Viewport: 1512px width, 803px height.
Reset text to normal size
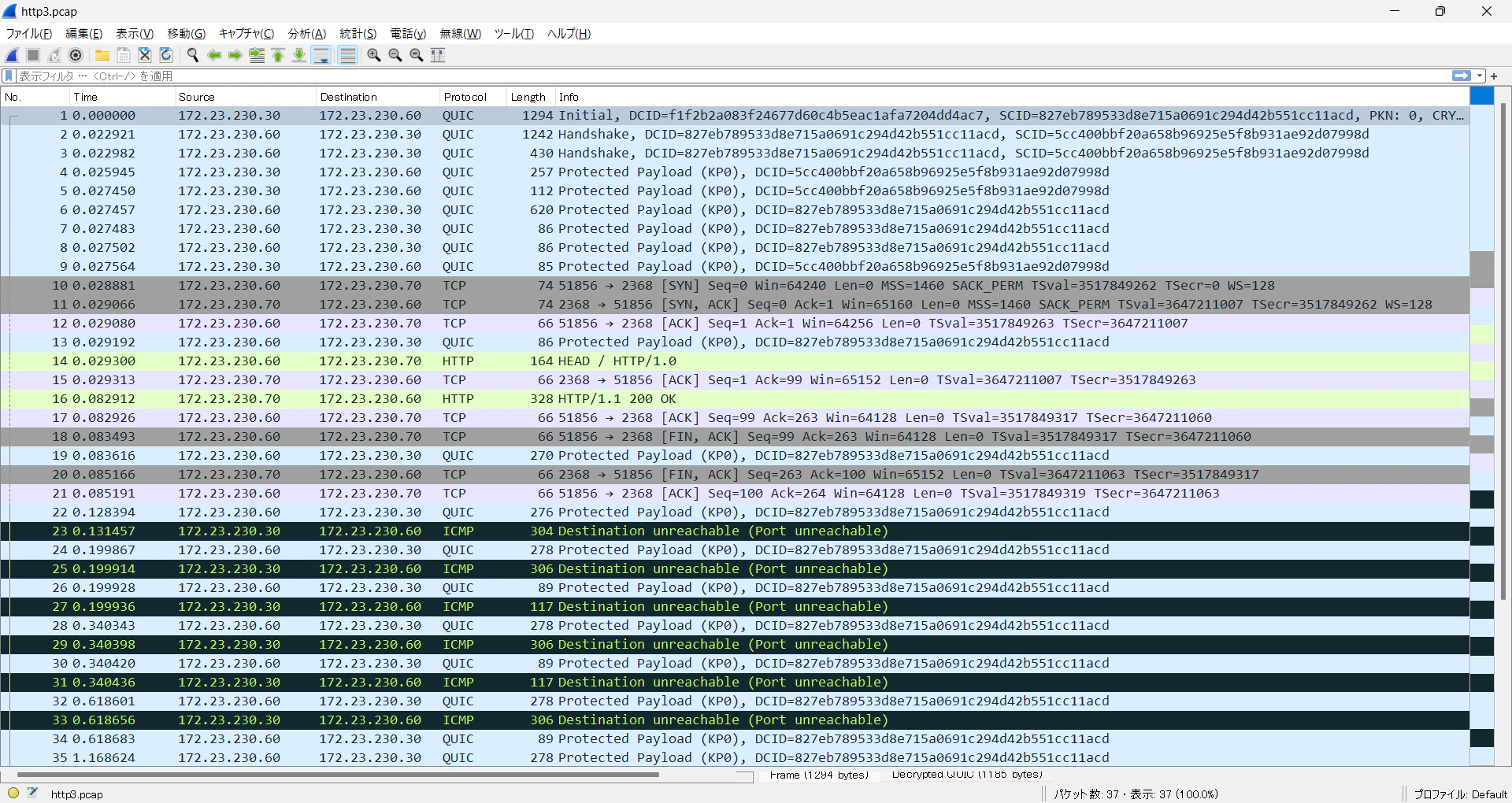pos(417,55)
